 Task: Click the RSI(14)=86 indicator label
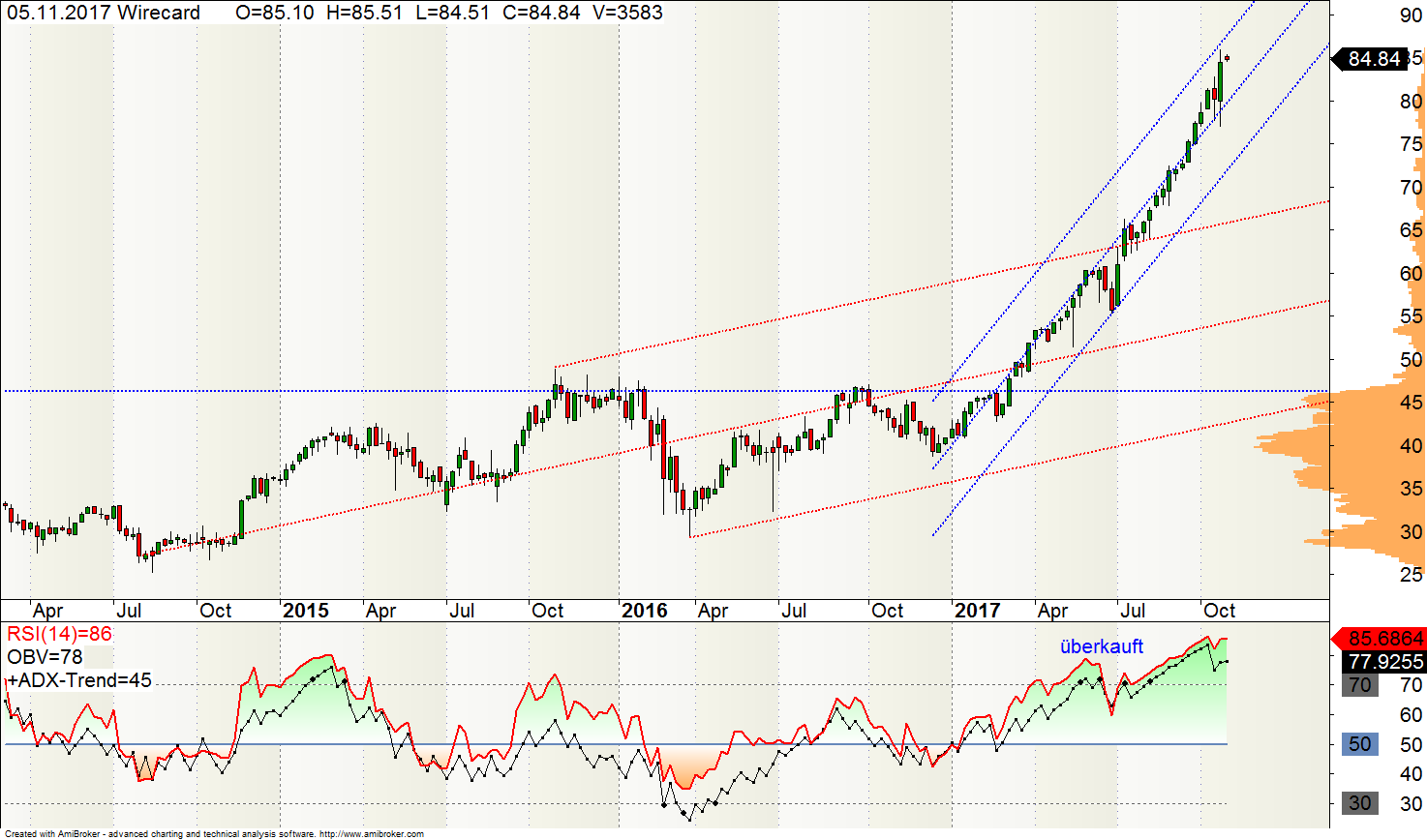pyautogui.click(x=59, y=635)
